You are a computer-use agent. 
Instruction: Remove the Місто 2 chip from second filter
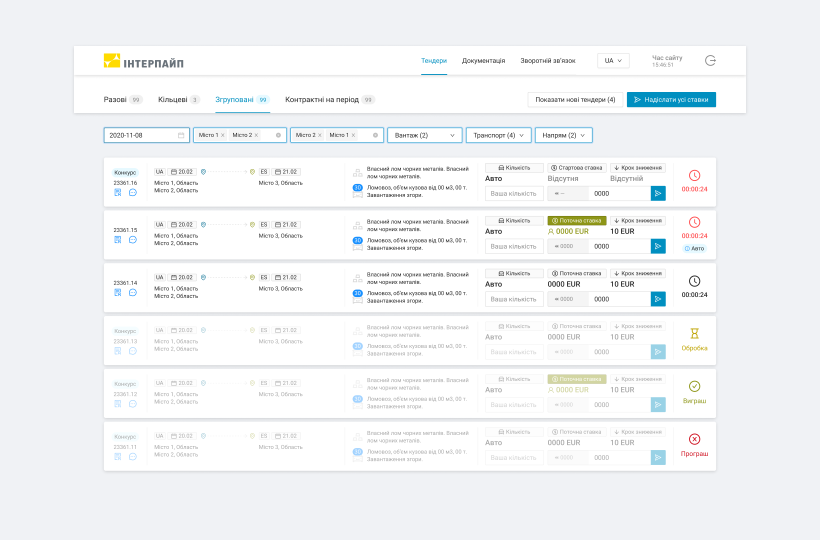coord(320,135)
